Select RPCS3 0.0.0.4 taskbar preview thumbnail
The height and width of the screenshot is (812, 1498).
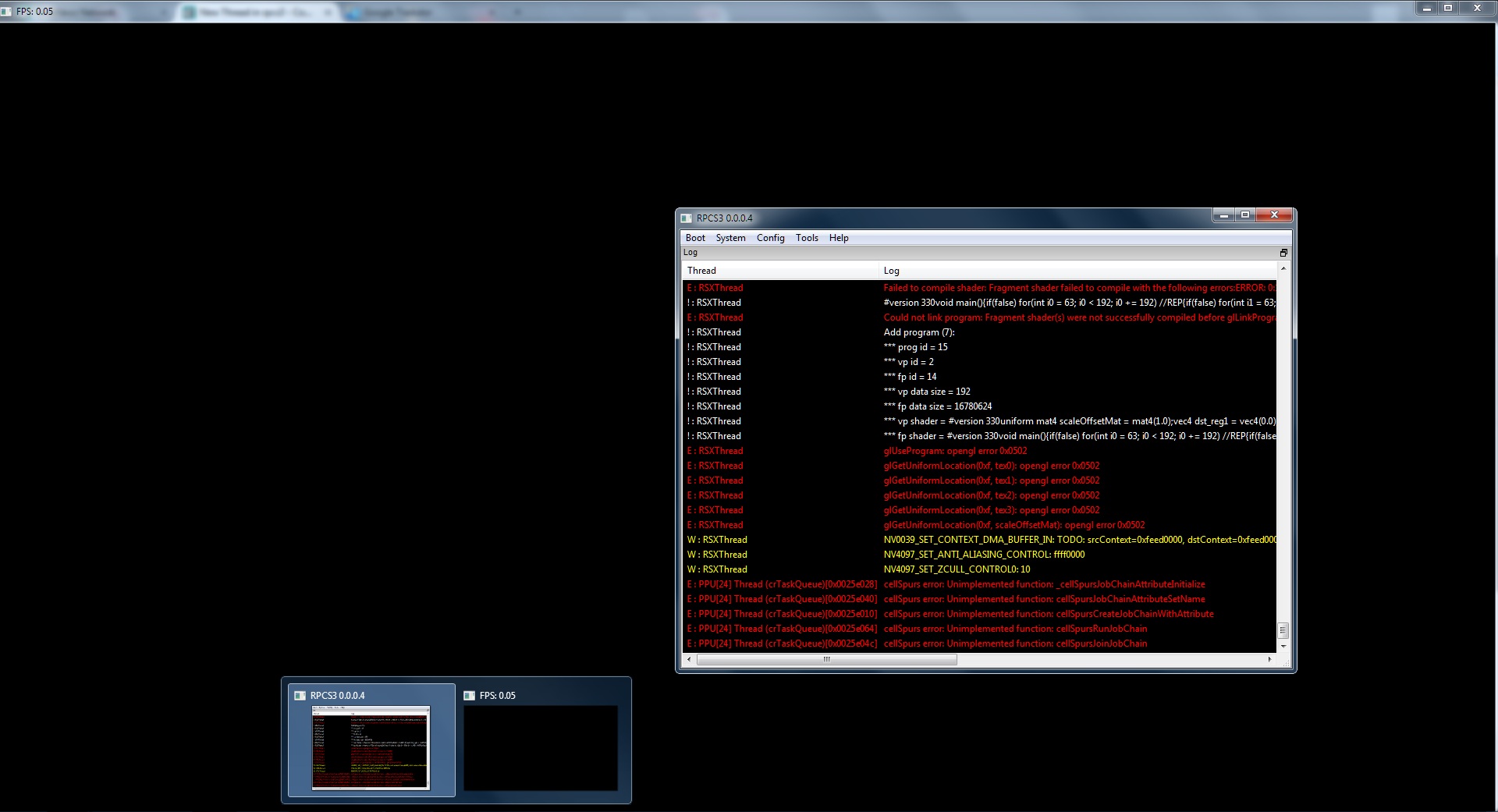(x=371, y=747)
